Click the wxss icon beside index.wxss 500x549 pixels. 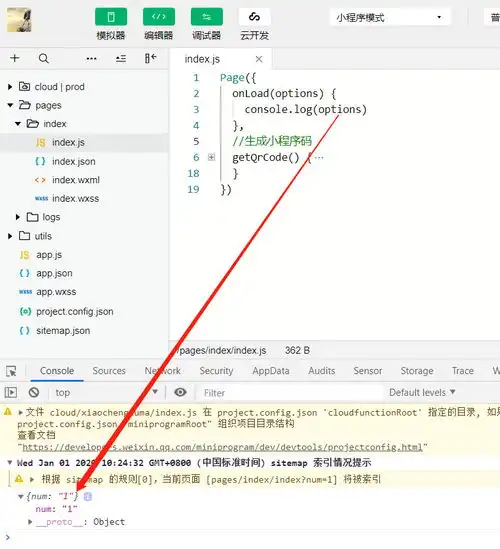click(41, 199)
